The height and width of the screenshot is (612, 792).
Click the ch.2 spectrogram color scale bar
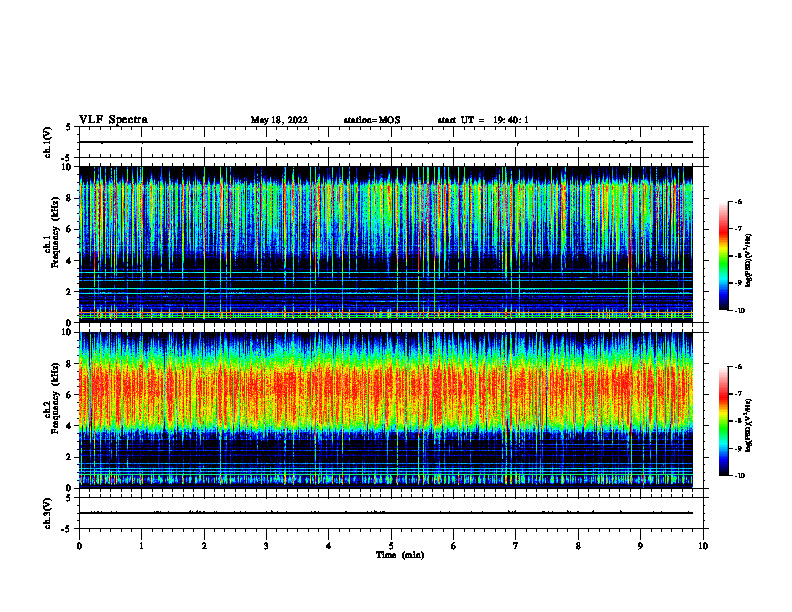click(x=723, y=421)
